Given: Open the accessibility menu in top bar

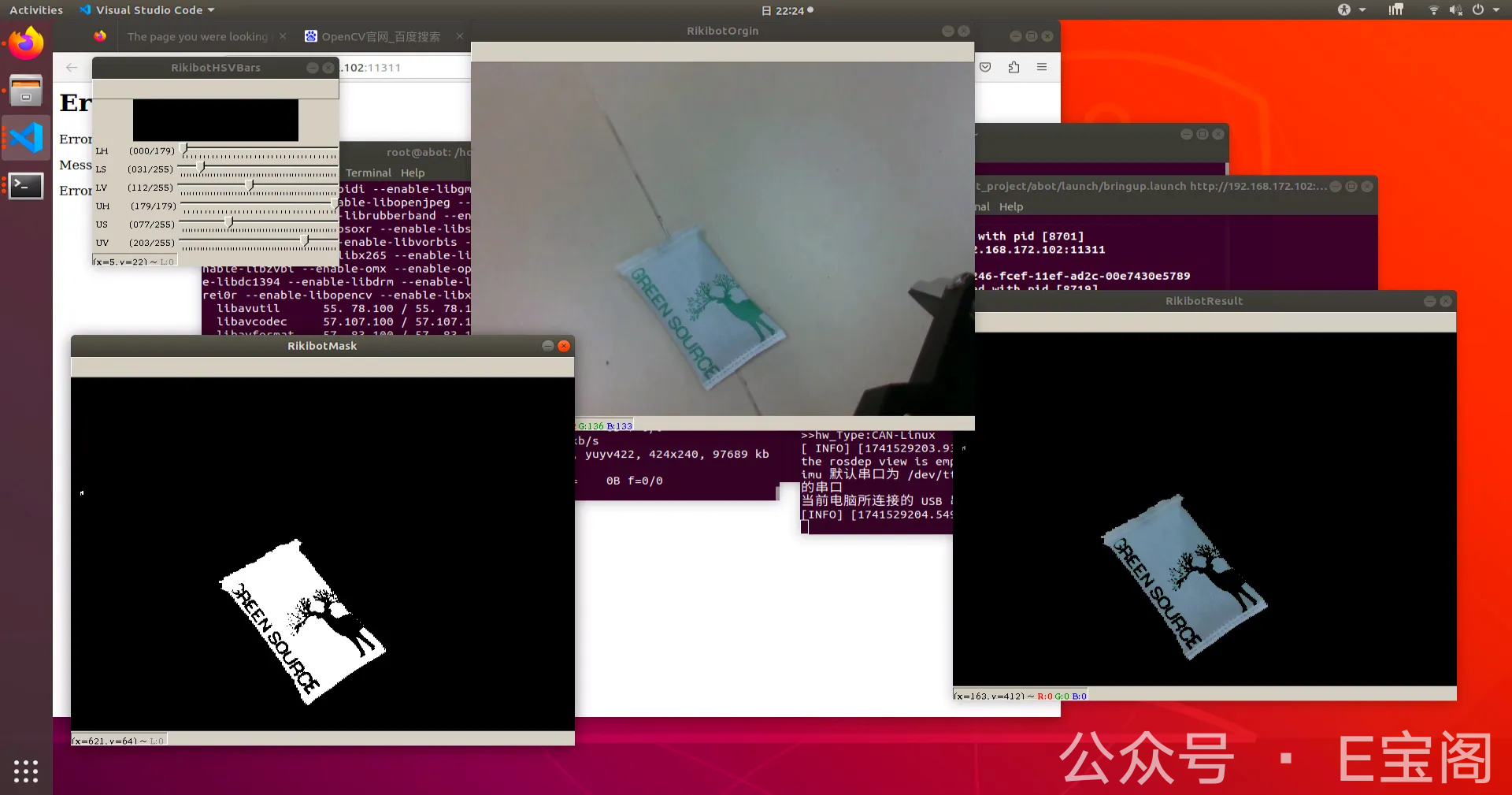Looking at the screenshot, I should pyautogui.click(x=1344, y=10).
